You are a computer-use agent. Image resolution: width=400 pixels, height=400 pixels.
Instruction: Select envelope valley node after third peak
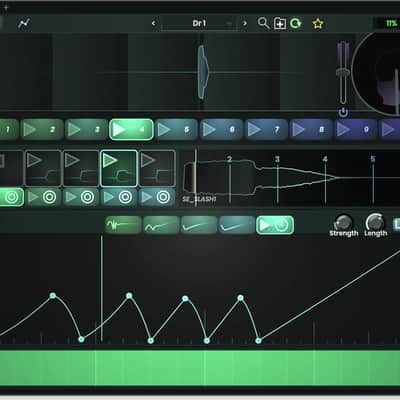click(x=206, y=340)
